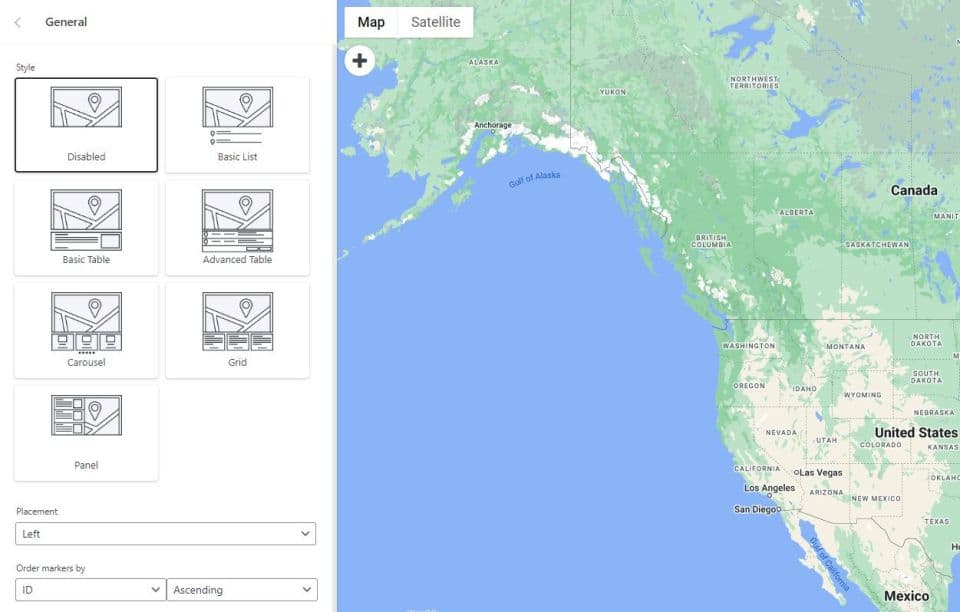Click the Oregon state label
This screenshot has width=960, height=612.
pyautogui.click(x=749, y=386)
